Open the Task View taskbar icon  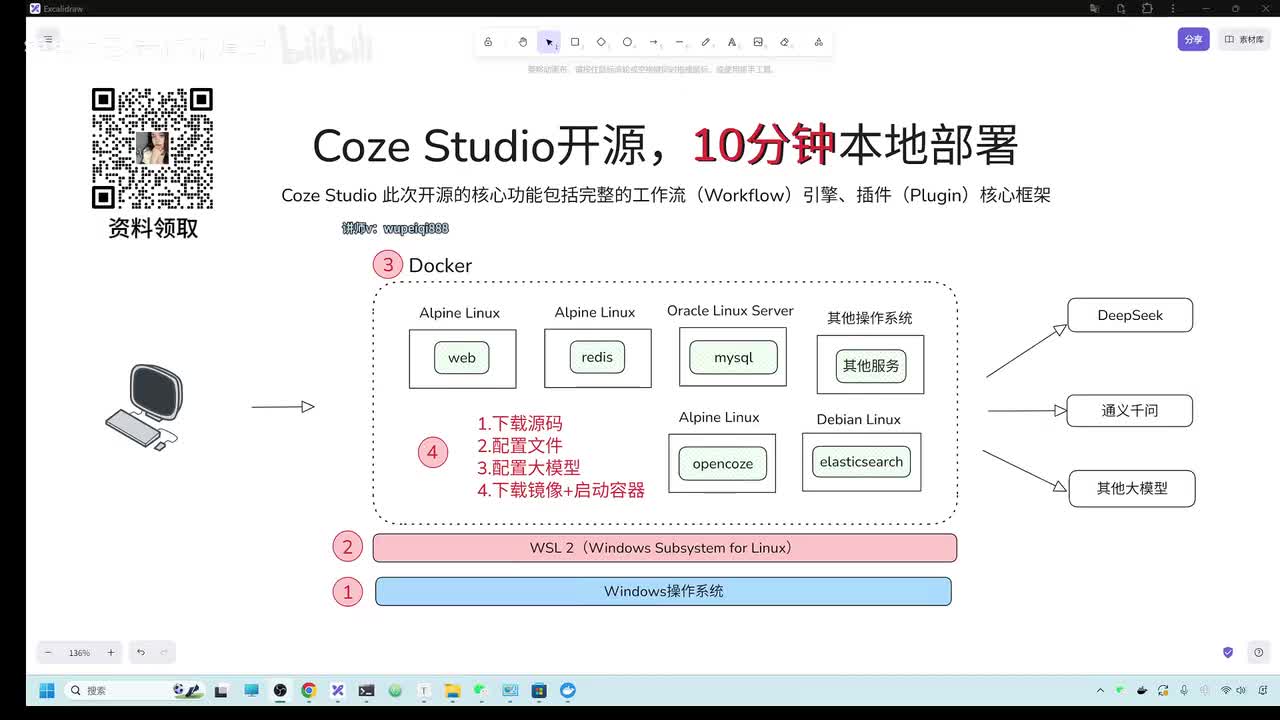[x=222, y=690]
